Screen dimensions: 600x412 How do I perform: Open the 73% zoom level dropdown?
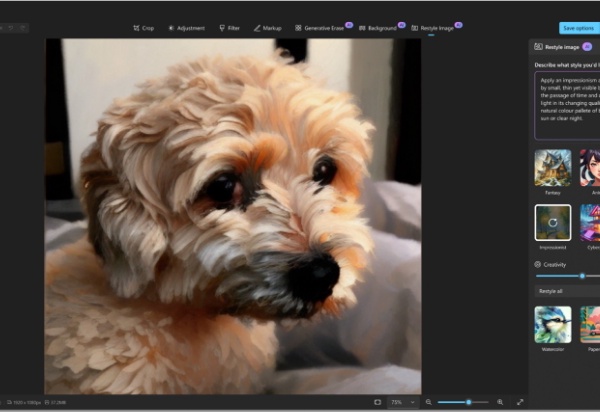pos(402,401)
